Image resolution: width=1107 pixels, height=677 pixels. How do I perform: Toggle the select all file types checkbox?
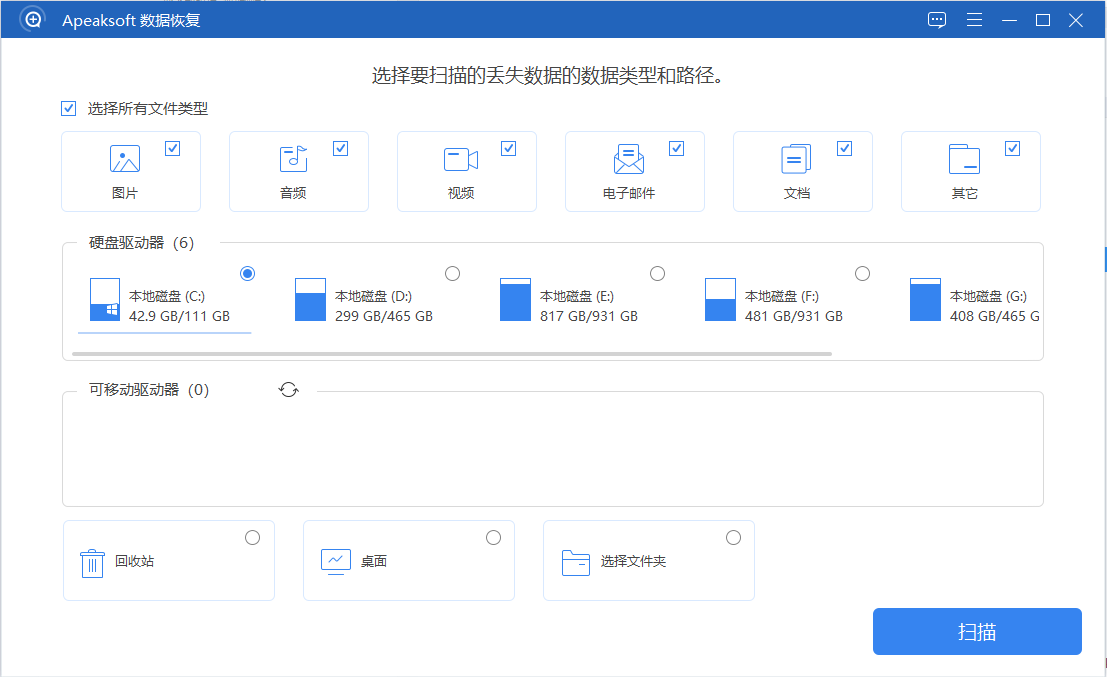(69, 109)
